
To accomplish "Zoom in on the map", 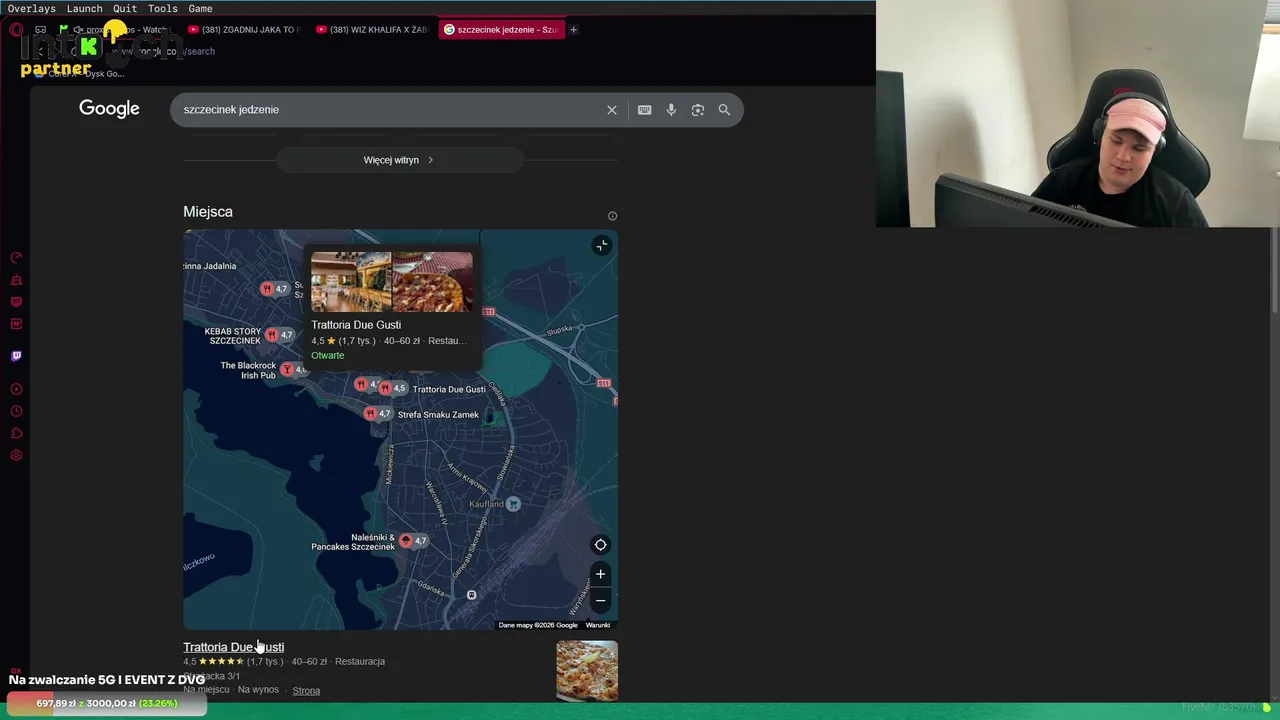I will point(600,574).
